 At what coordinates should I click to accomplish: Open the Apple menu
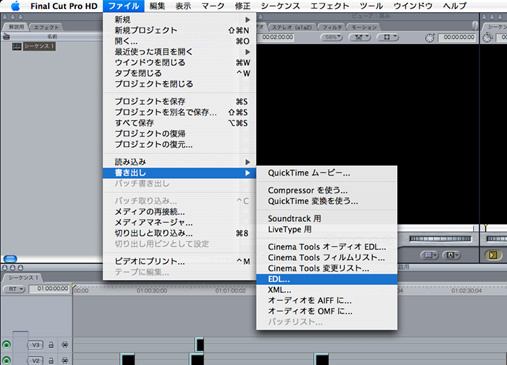click(x=15, y=6)
